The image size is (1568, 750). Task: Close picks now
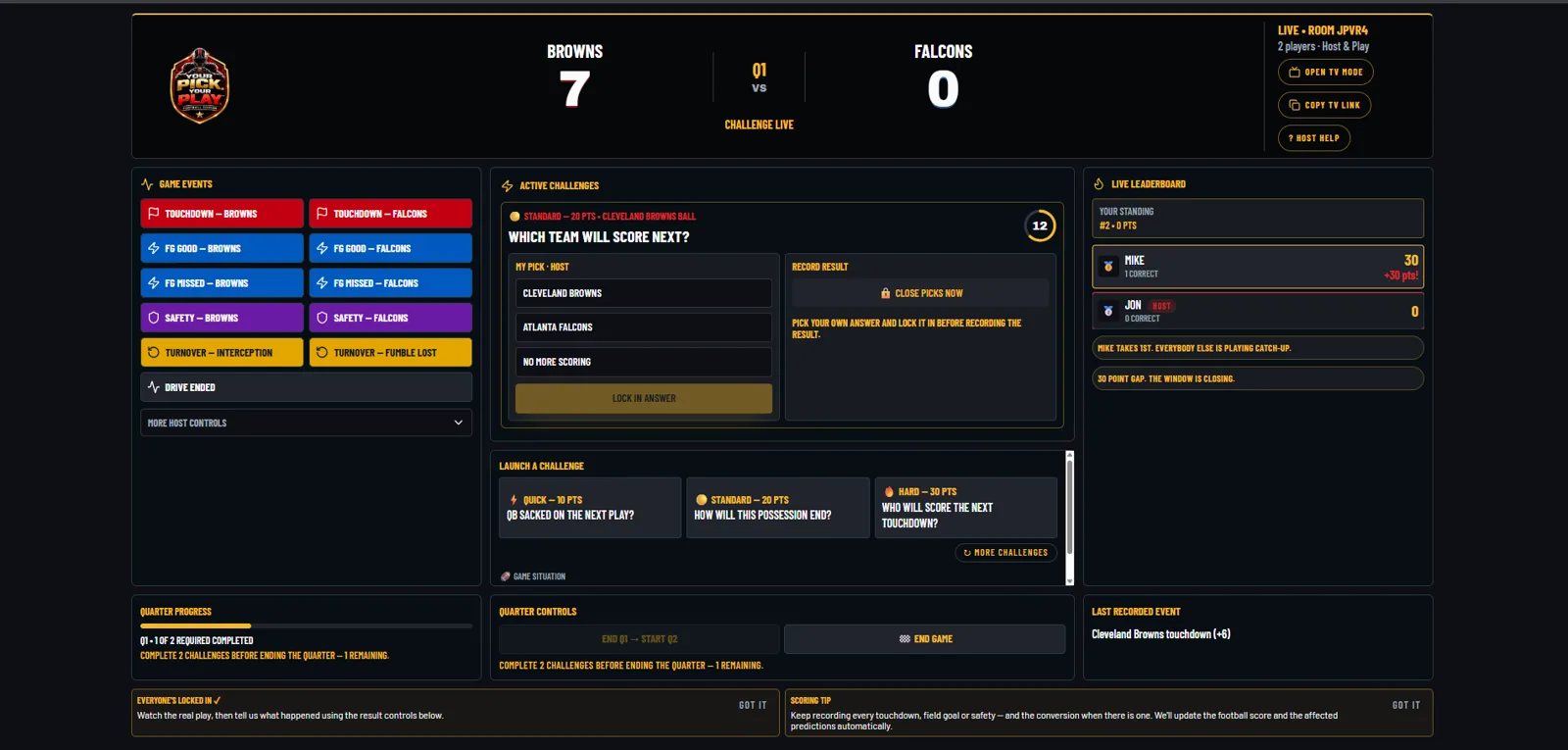(920, 293)
